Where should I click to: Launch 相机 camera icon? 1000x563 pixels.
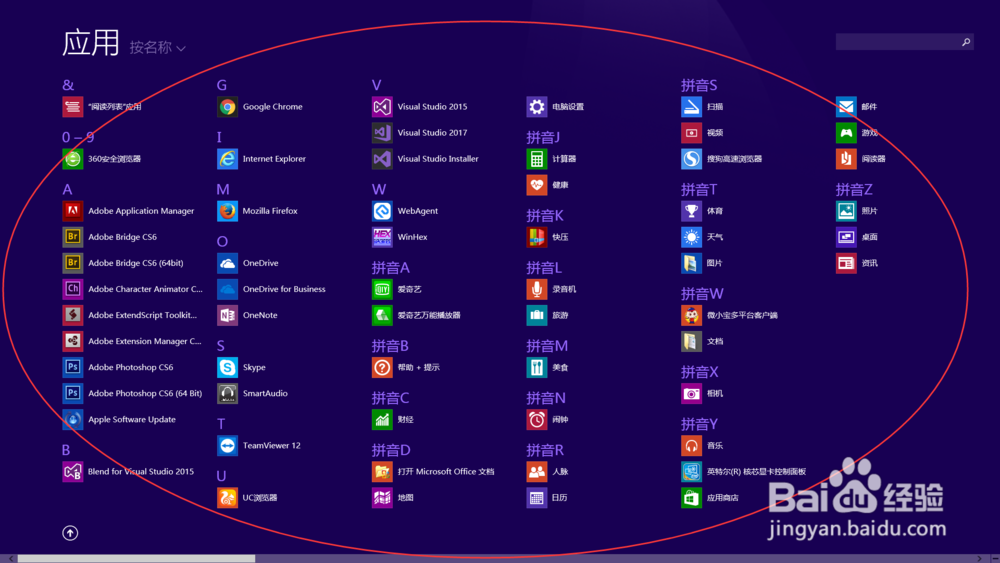(x=691, y=393)
